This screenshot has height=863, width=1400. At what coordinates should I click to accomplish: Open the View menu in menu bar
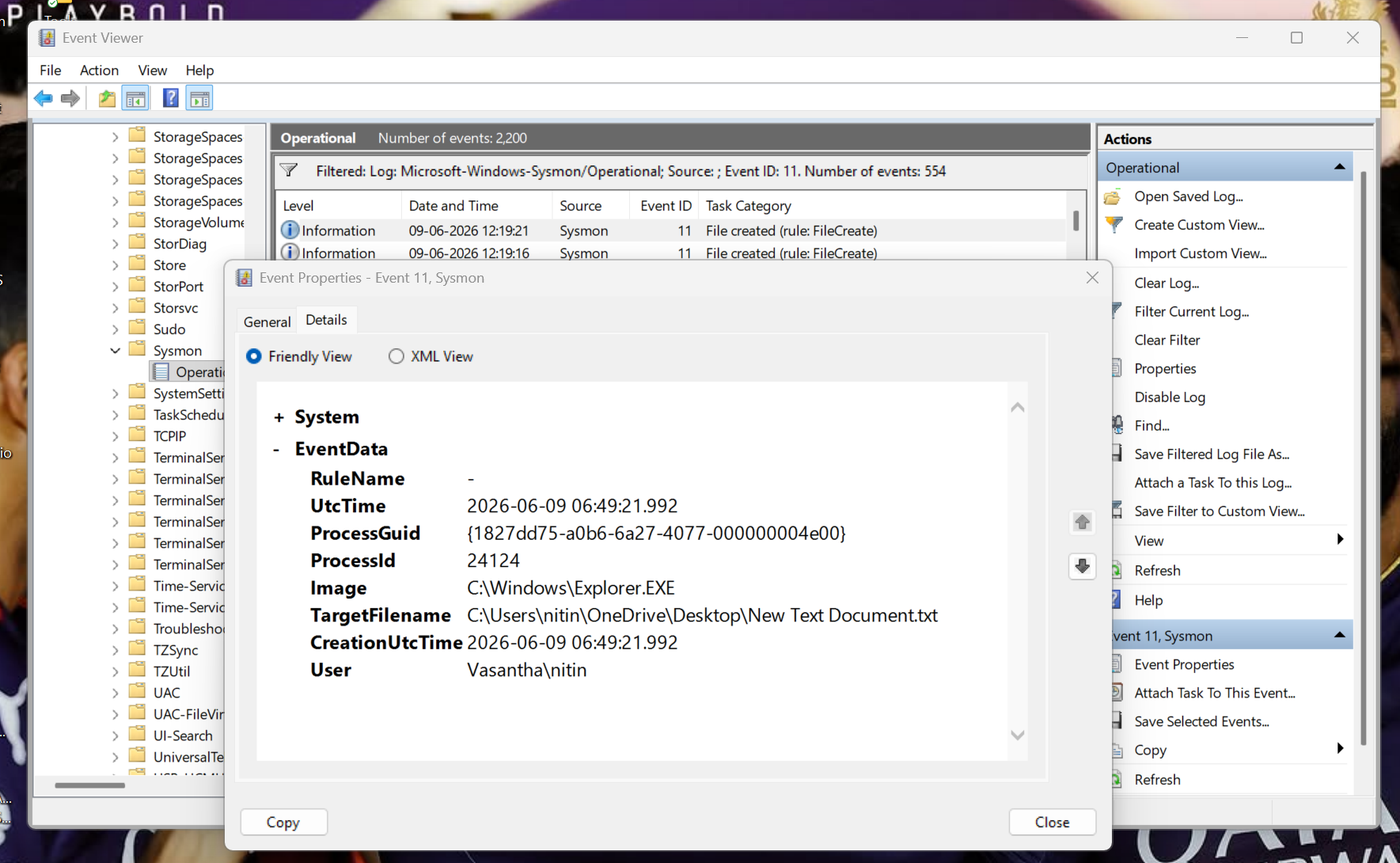(152, 70)
